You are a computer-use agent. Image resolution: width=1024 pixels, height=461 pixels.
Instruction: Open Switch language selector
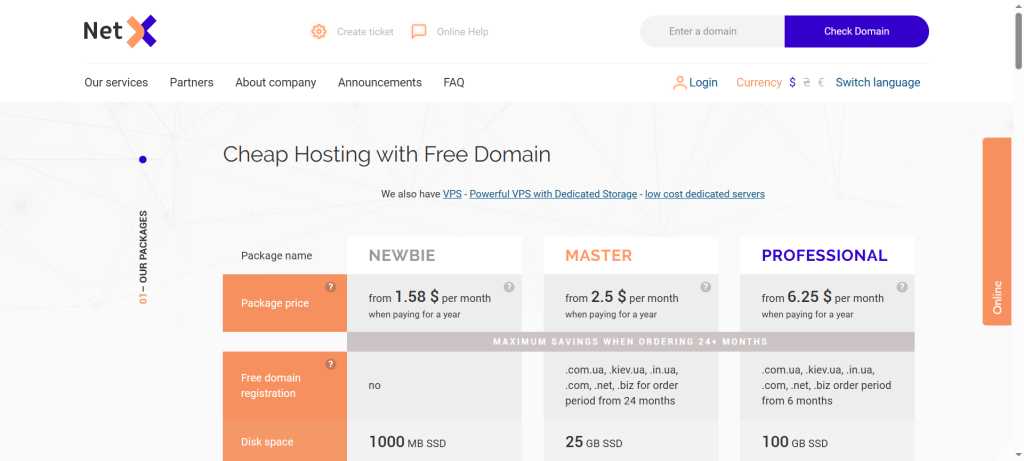pos(877,83)
